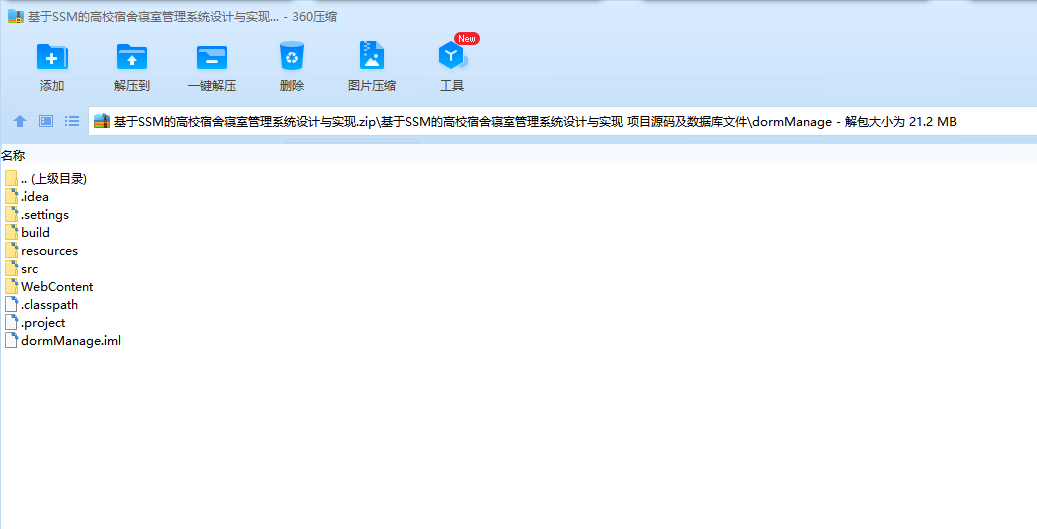
Task: Click the archive path address field
Action: point(563,122)
